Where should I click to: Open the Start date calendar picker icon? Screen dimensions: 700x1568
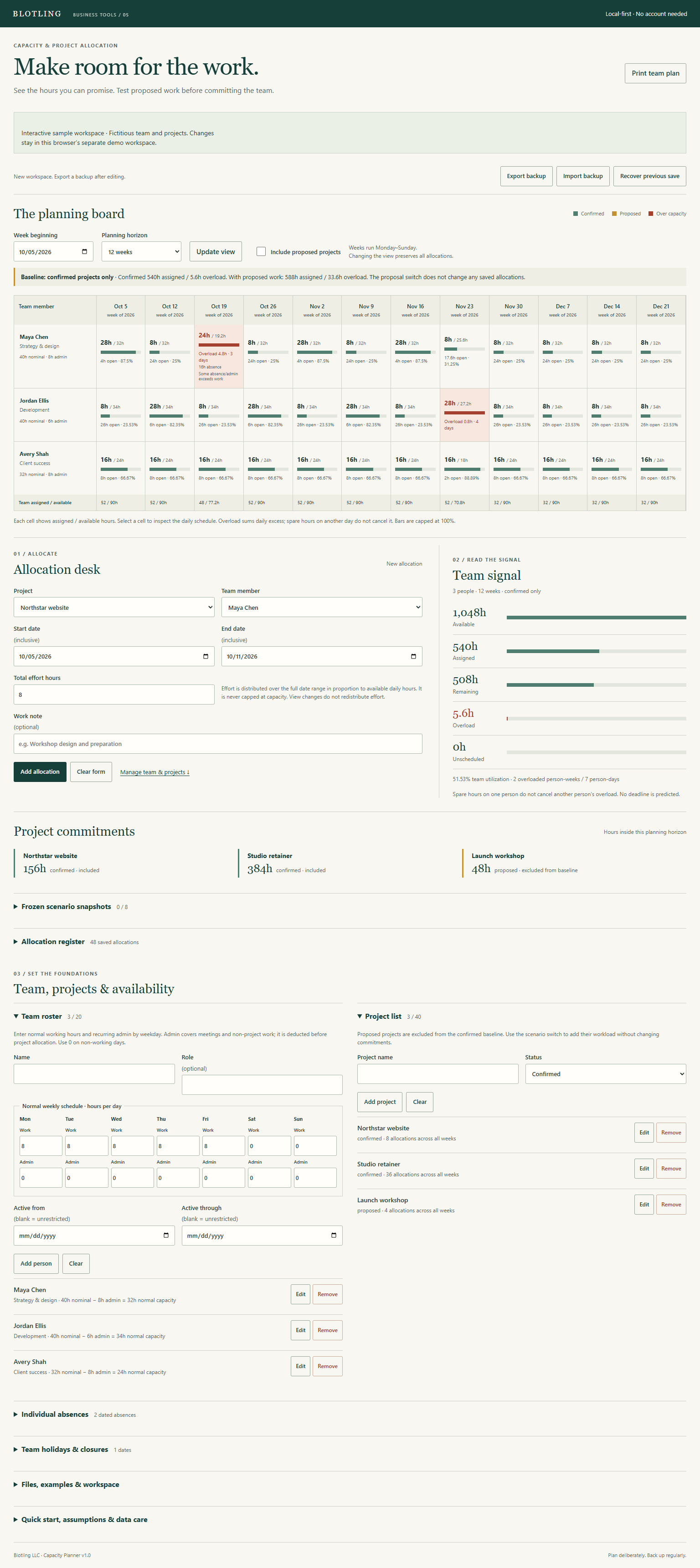click(206, 656)
